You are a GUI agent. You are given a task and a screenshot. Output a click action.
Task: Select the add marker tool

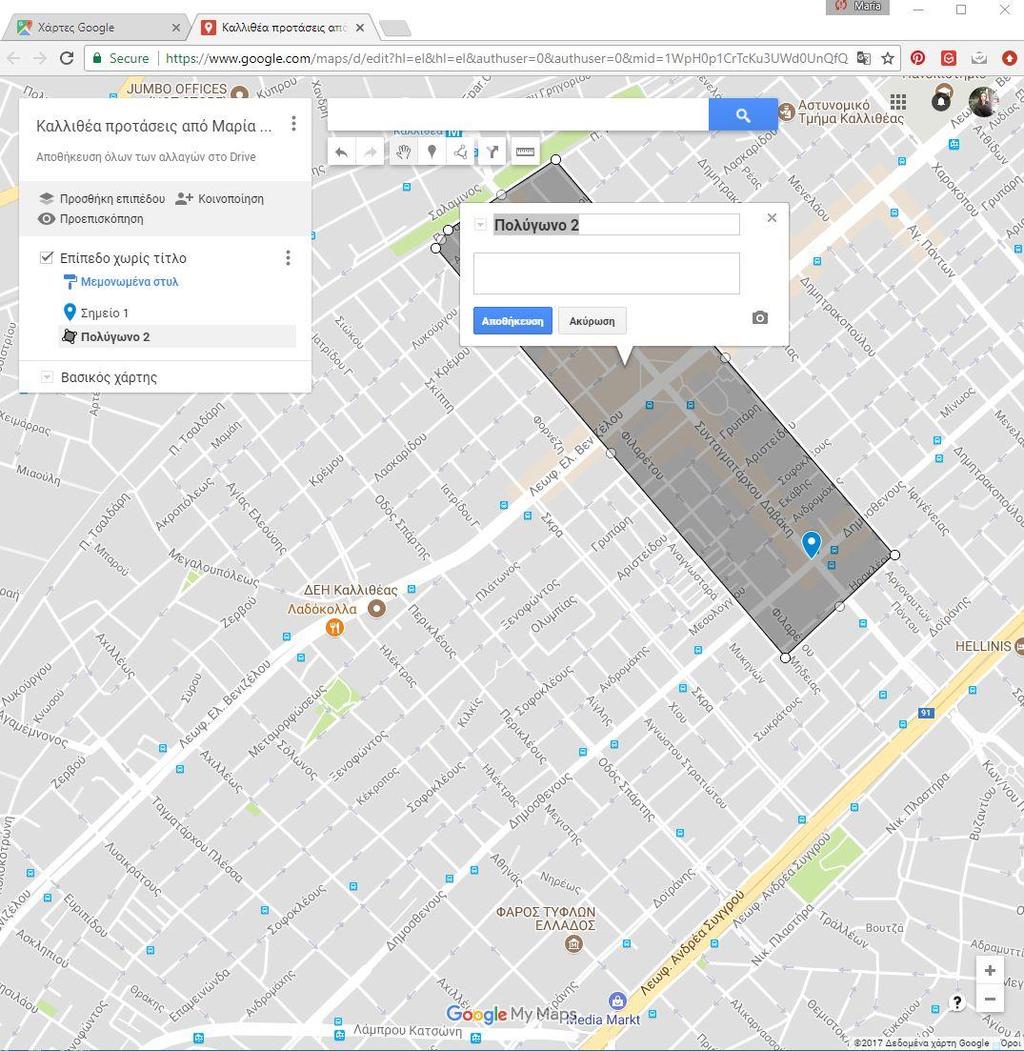point(432,152)
